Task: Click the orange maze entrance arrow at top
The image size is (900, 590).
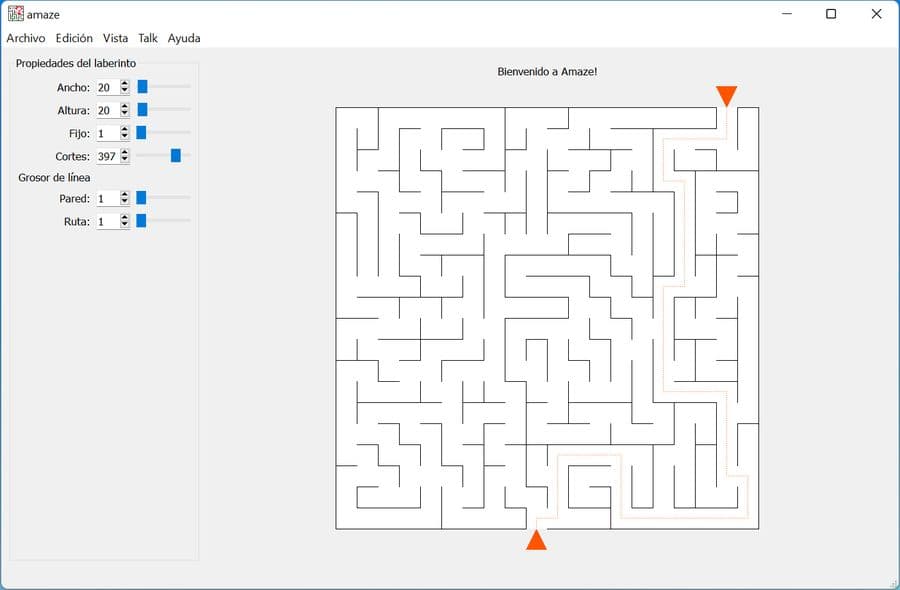Action: point(726,96)
